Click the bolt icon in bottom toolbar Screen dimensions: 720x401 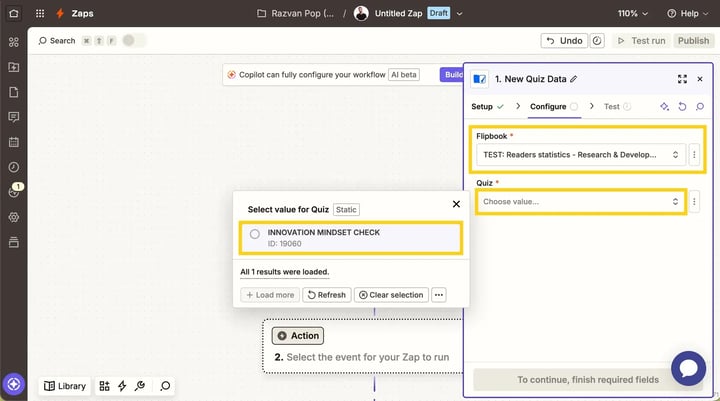pyautogui.click(x=122, y=386)
